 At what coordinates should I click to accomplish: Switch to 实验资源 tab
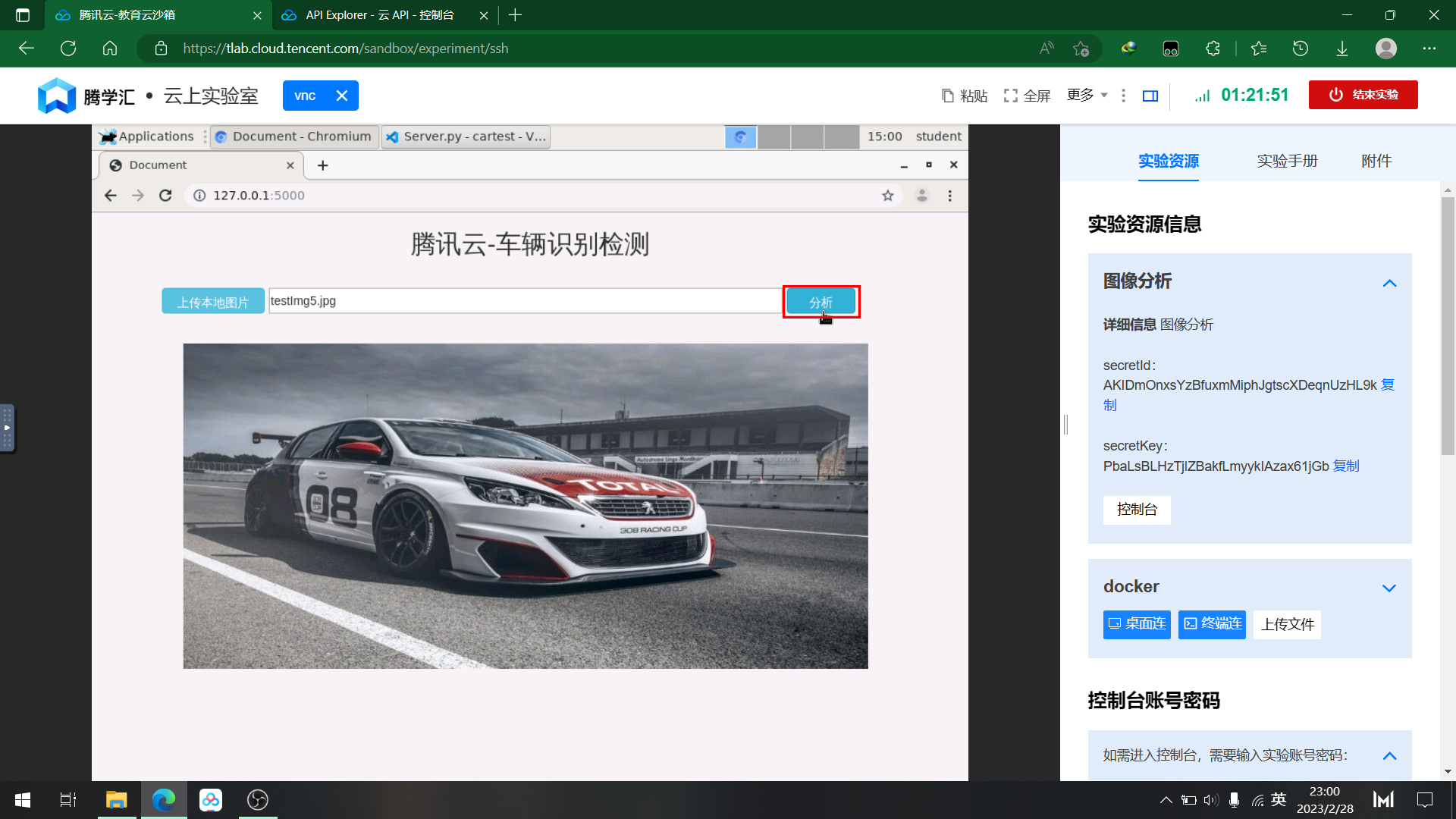point(1169,161)
